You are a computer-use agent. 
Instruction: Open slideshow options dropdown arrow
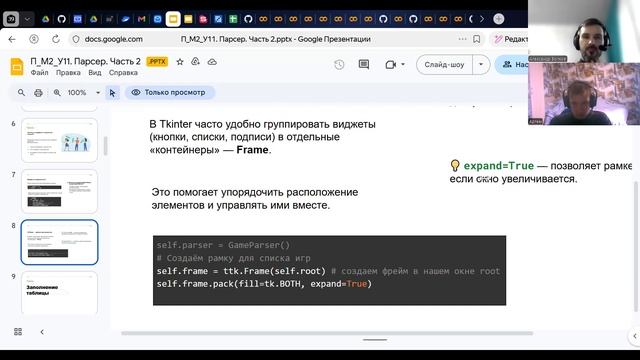481,64
